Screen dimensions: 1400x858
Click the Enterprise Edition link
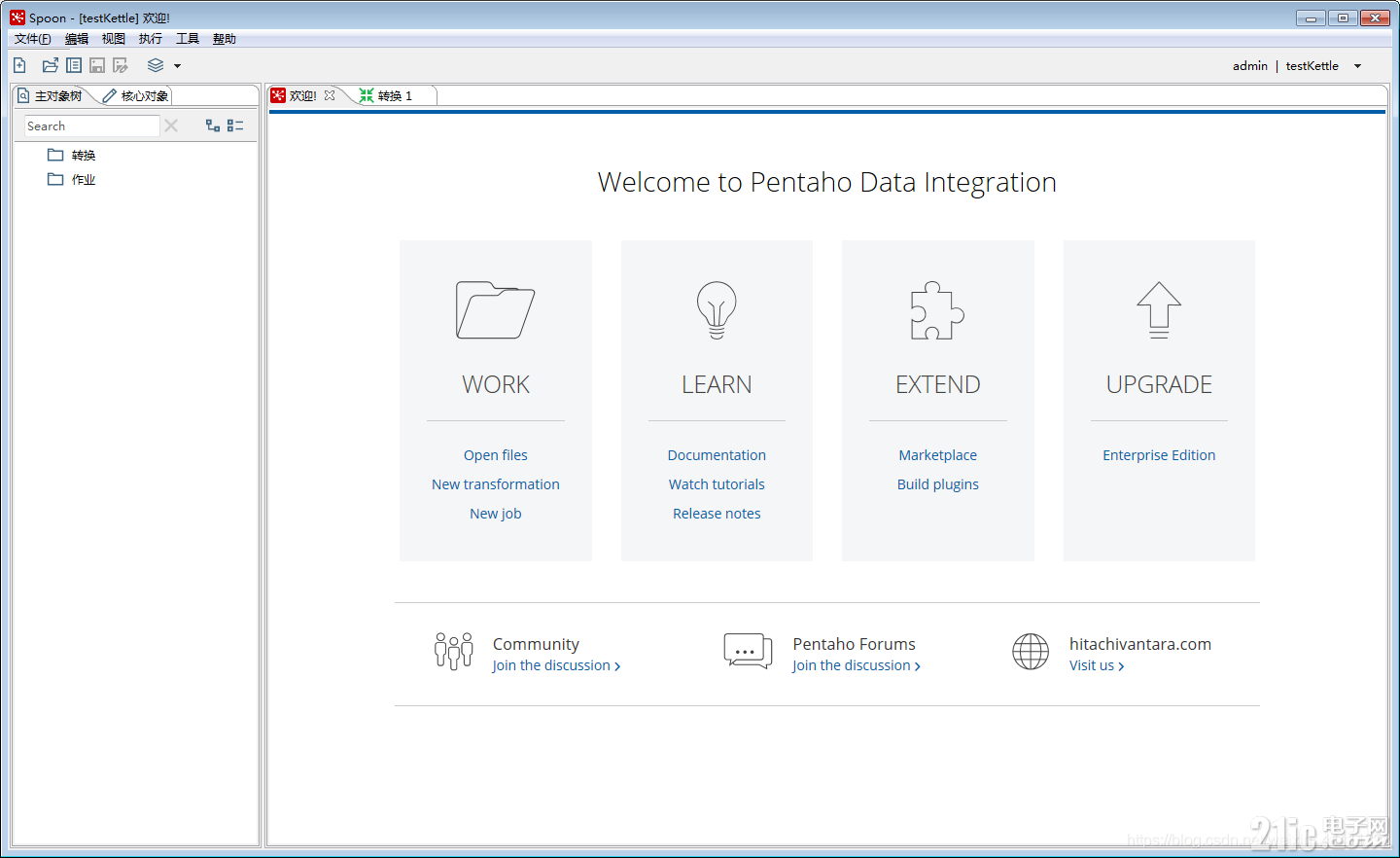(x=1159, y=455)
